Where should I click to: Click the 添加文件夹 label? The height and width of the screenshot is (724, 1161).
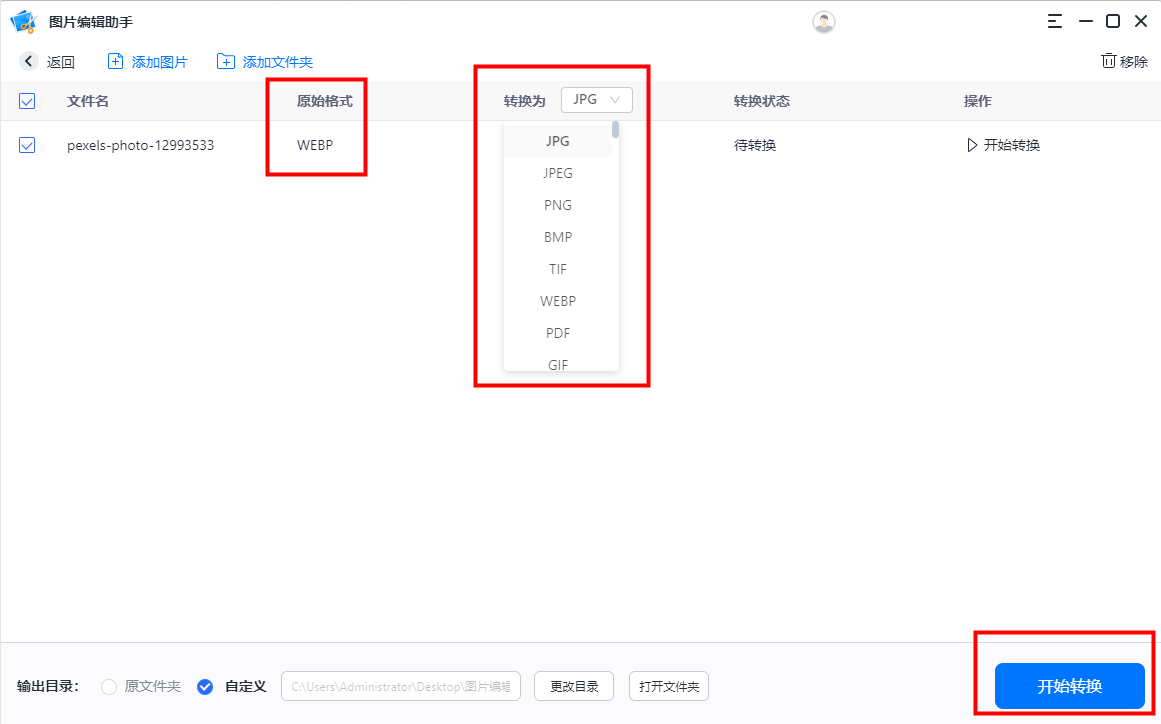point(278,62)
